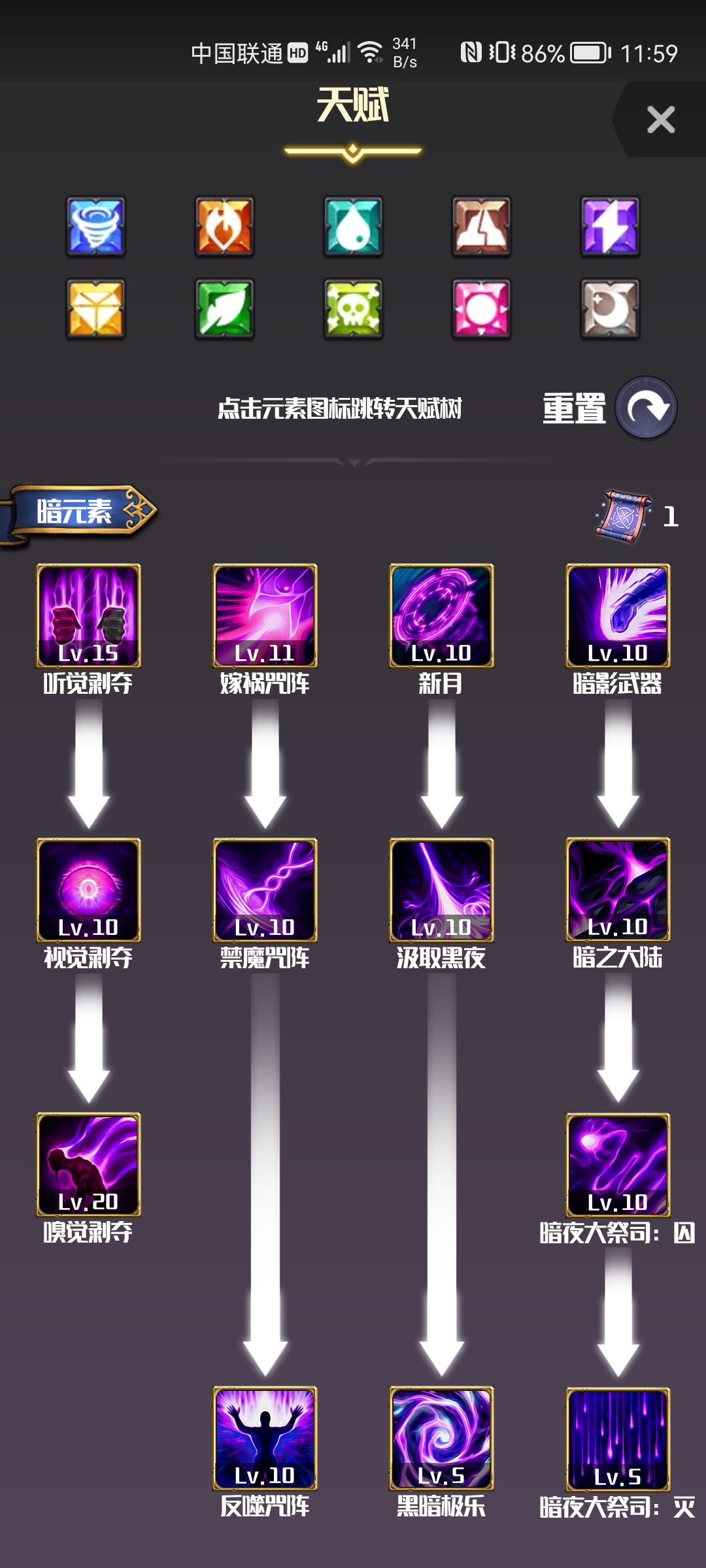Select the earth crack element icon
This screenshot has width=706, height=1568.
(481, 226)
